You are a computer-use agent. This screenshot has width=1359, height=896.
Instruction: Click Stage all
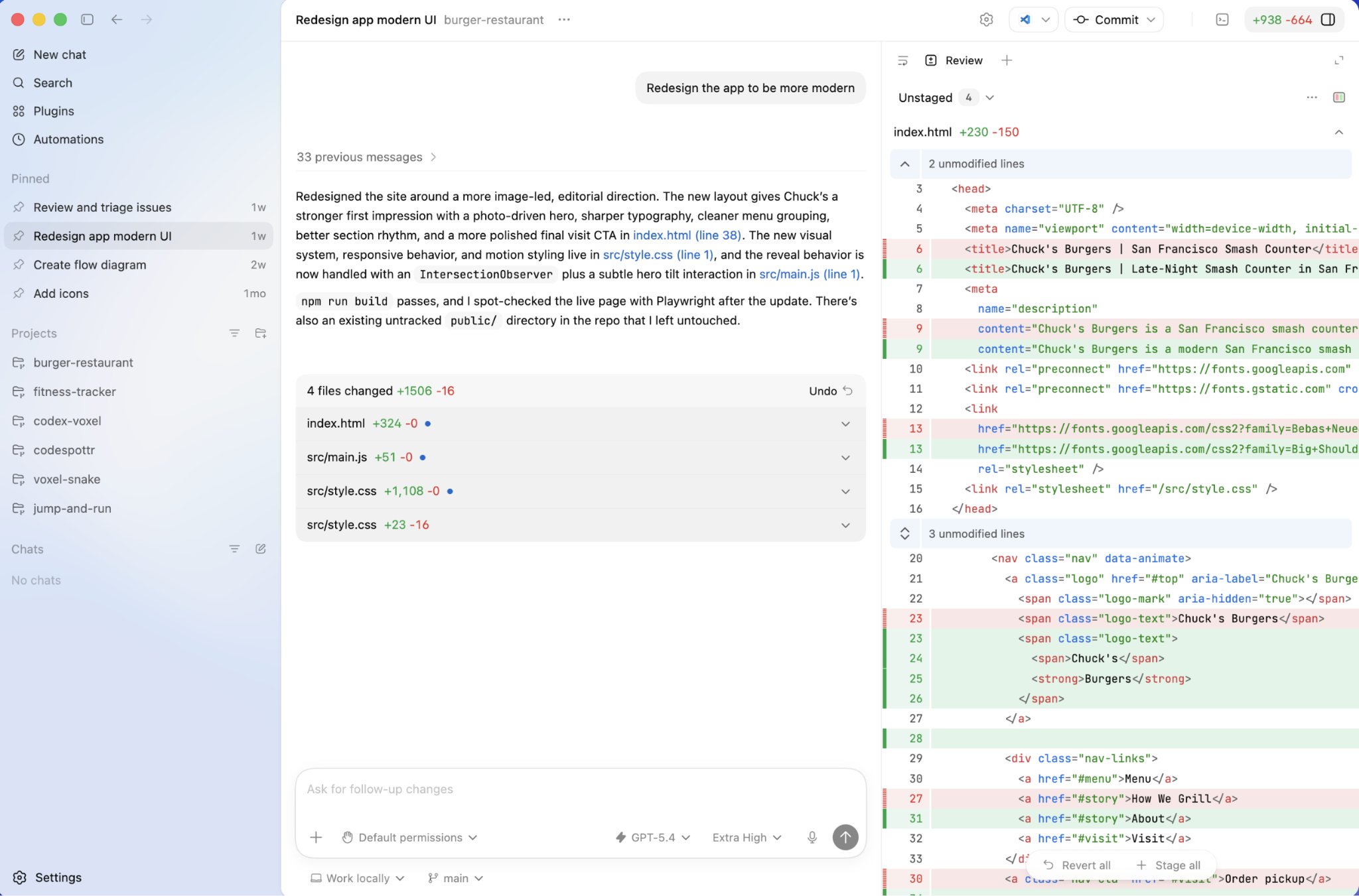click(1169, 865)
